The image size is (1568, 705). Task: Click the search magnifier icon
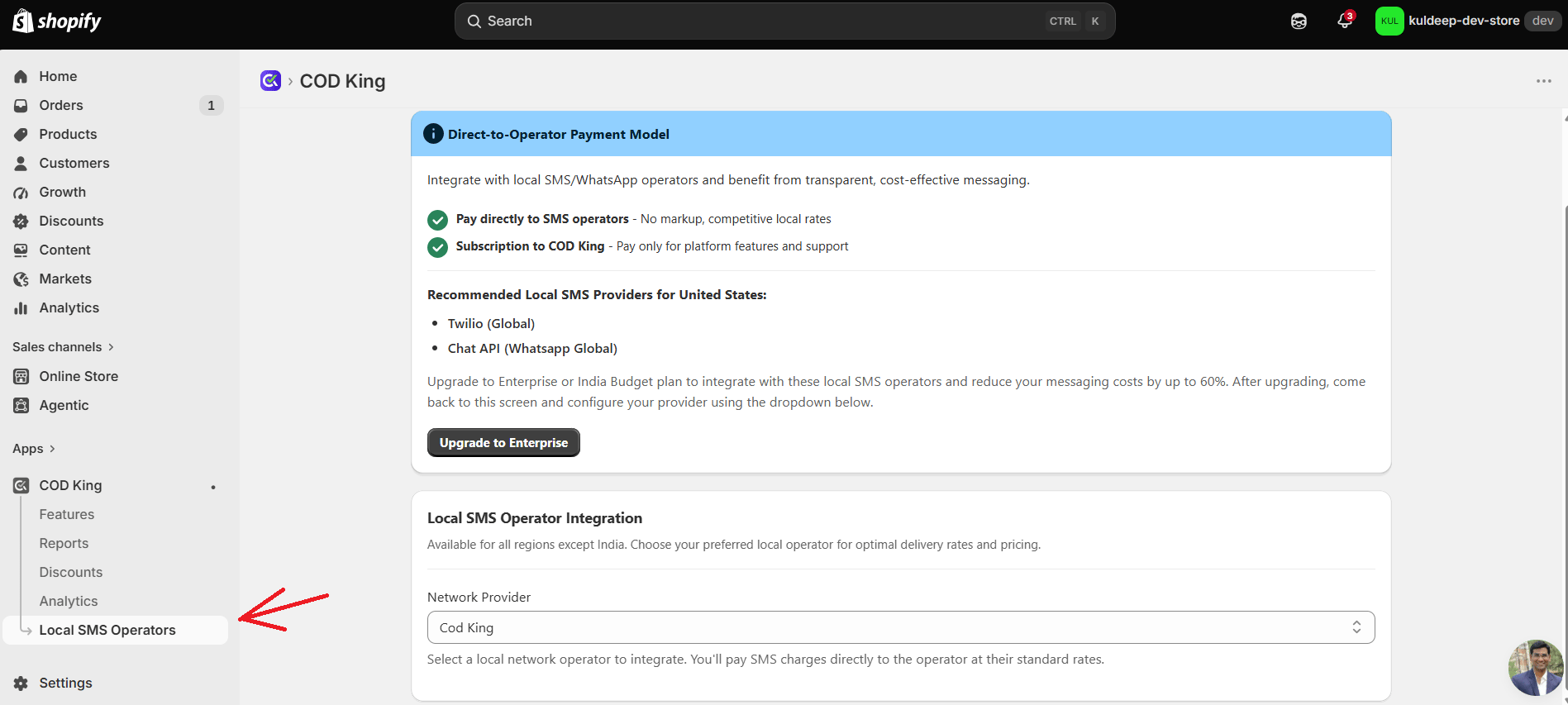pyautogui.click(x=474, y=21)
